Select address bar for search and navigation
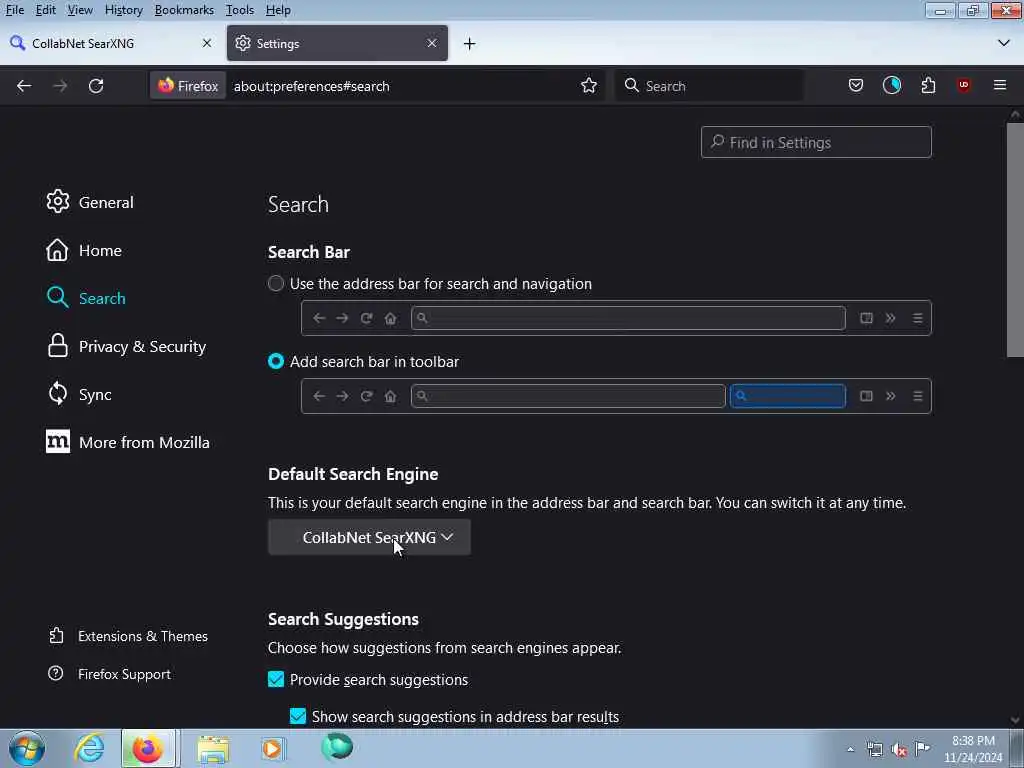1024x768 pixels. (276, 283)
